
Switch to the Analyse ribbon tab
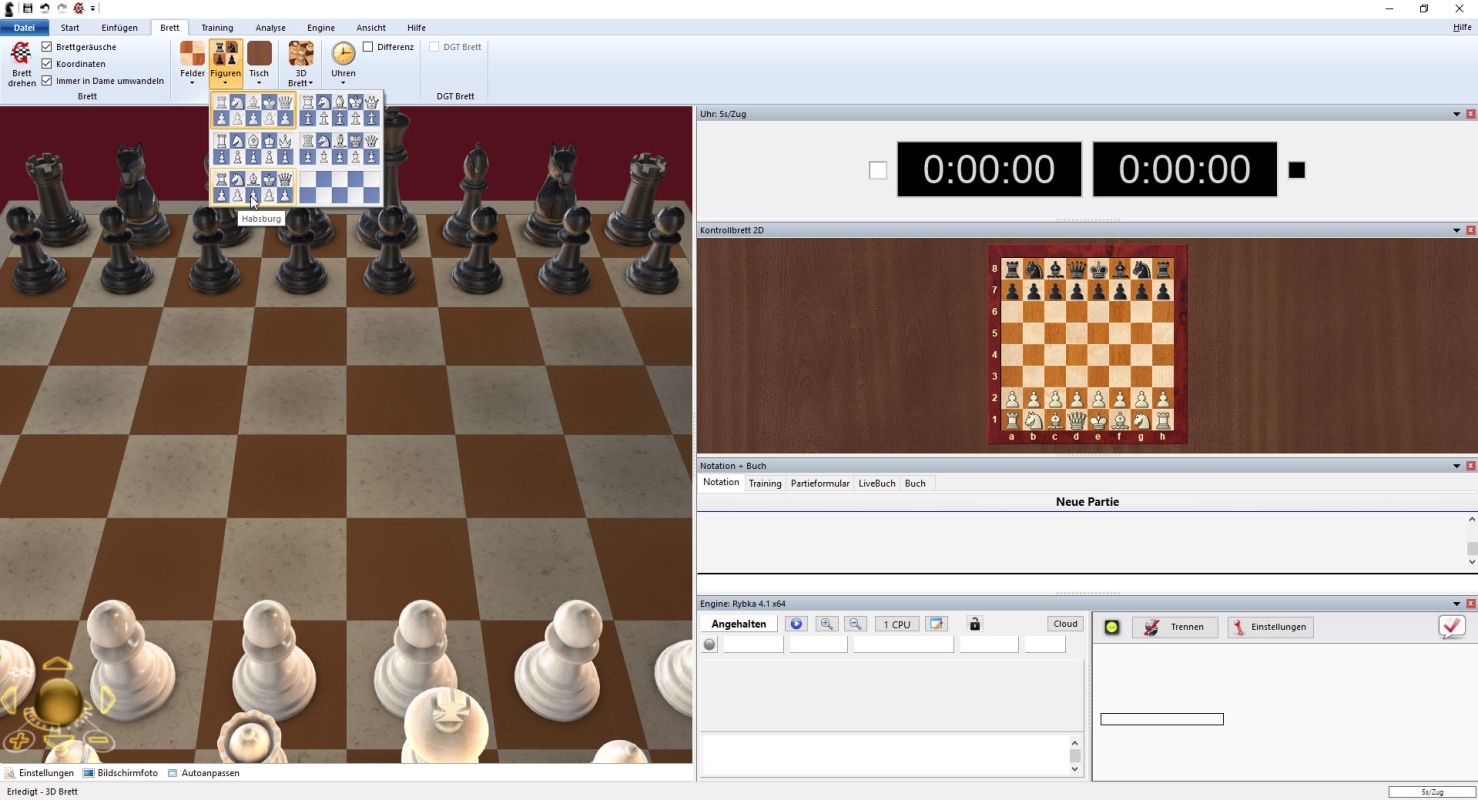270,28
